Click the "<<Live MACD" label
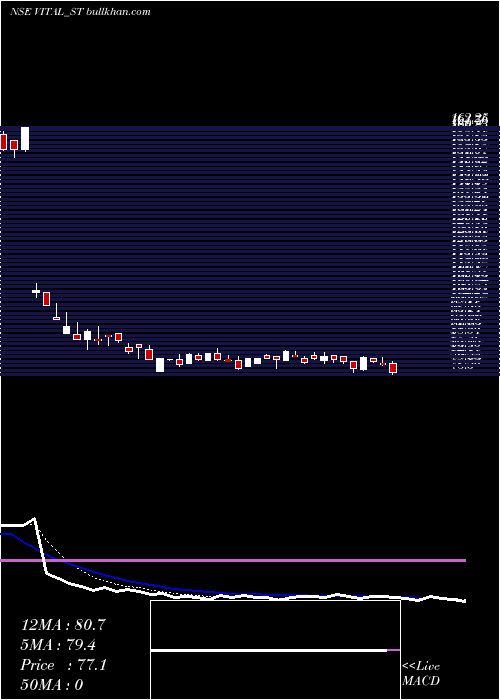The image size is (500, 700). click(421, 673)
